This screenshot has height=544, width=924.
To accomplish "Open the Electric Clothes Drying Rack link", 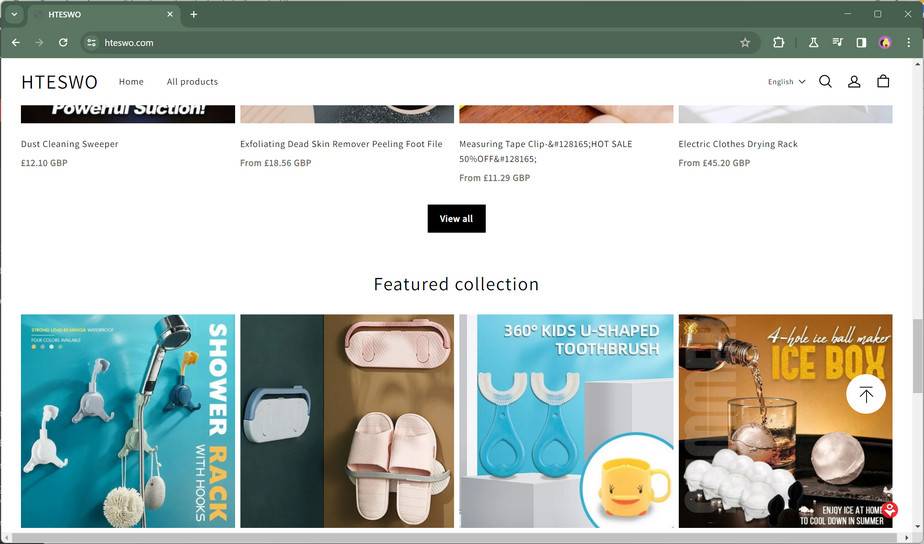I will (738, 144).
